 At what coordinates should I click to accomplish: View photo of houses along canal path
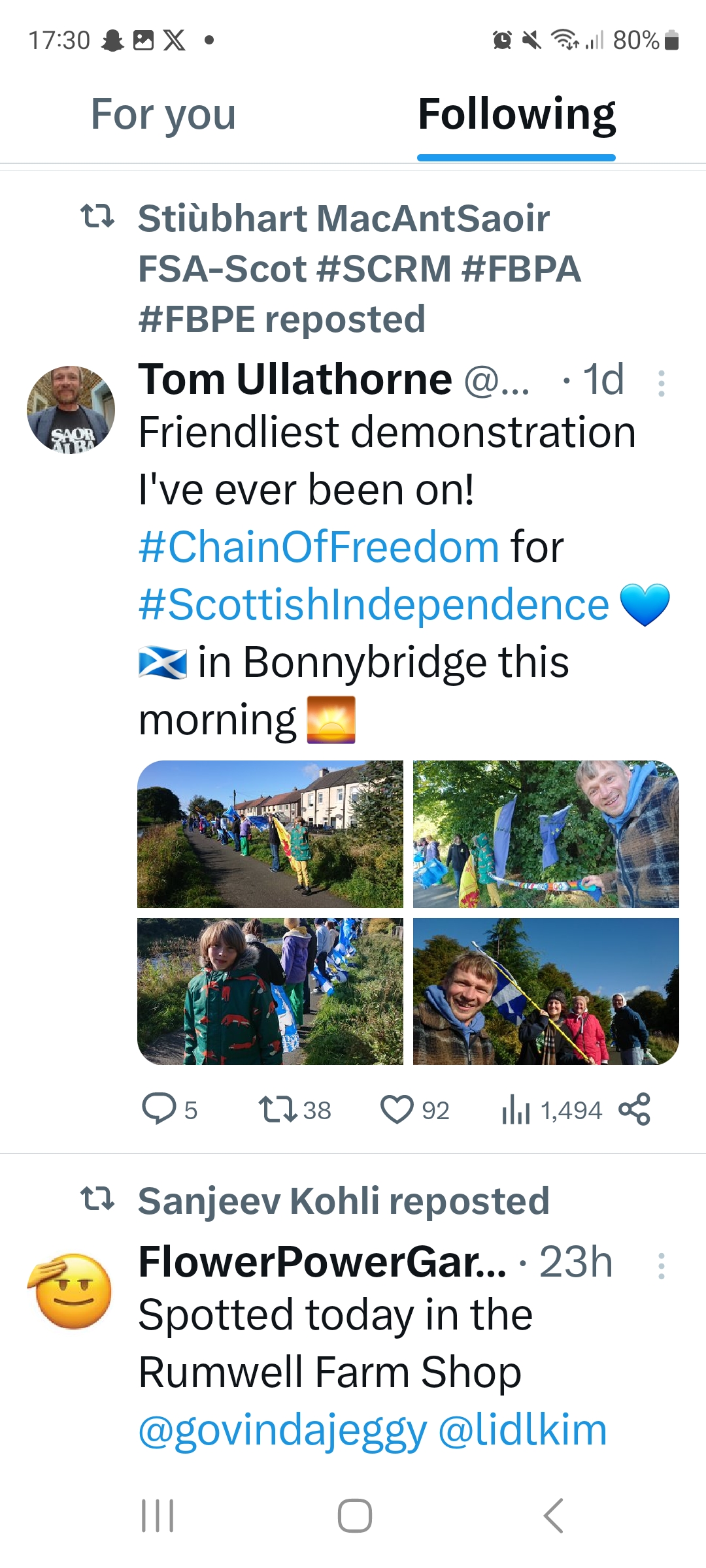tap(270, 834)
